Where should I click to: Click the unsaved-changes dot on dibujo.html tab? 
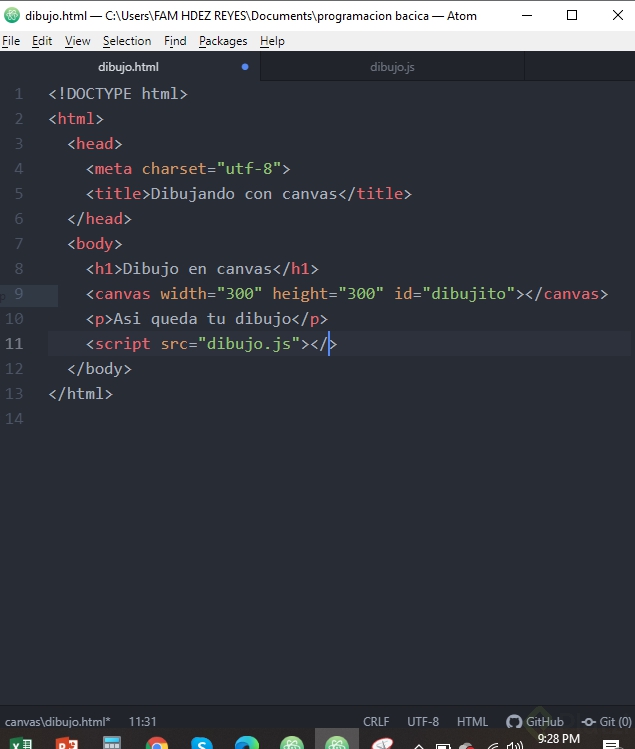point(245,67)
